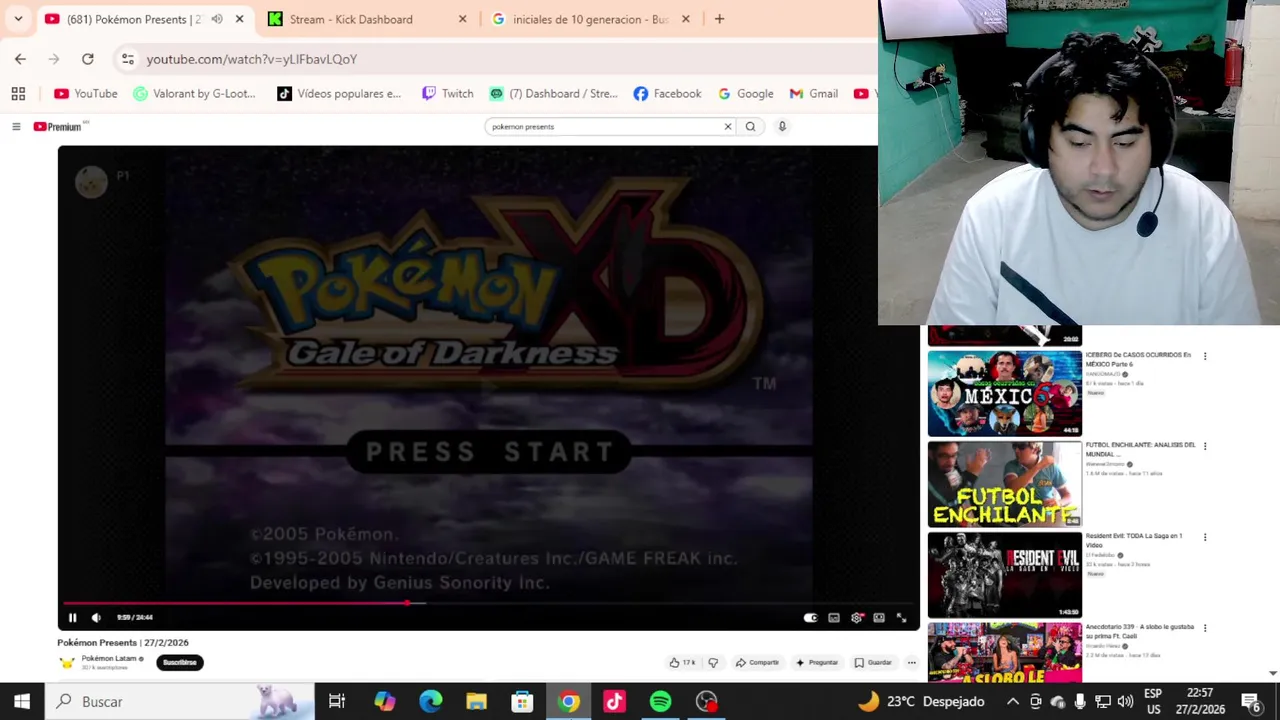Open the Windows Start menu
This screenshot has width=1280, height=720.
(22, 702)
